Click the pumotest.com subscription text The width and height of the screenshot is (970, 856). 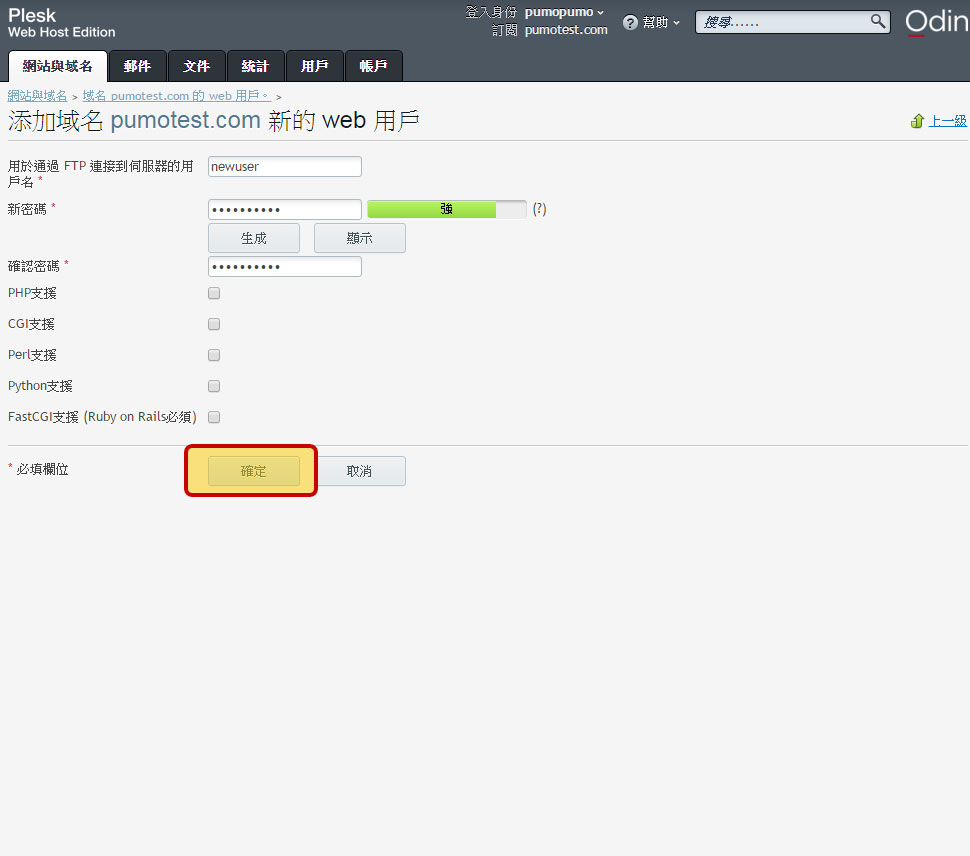566,30
